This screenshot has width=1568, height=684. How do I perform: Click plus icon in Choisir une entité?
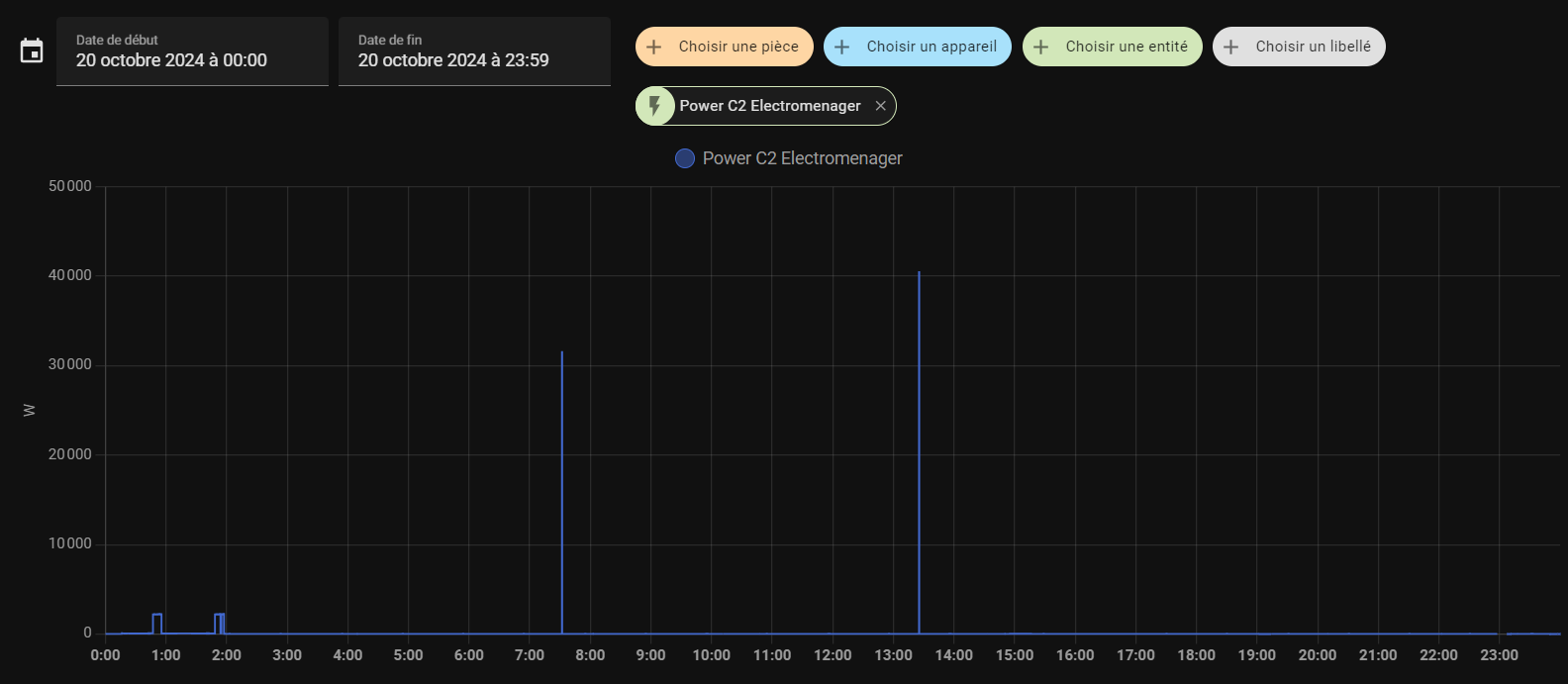tap(1041, 47)
